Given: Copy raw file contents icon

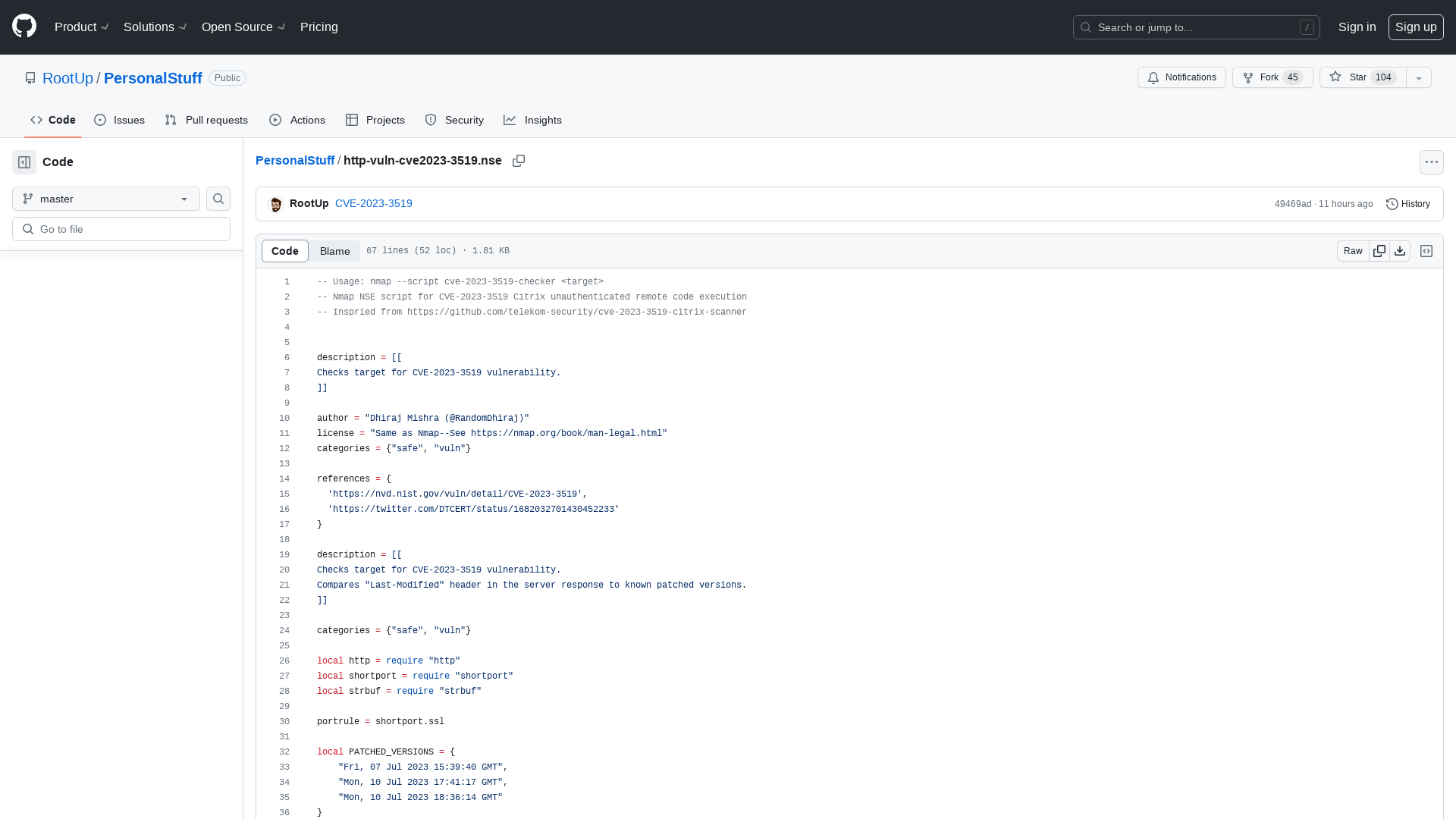Looking at the screenshot, I should pos(1379,251).
